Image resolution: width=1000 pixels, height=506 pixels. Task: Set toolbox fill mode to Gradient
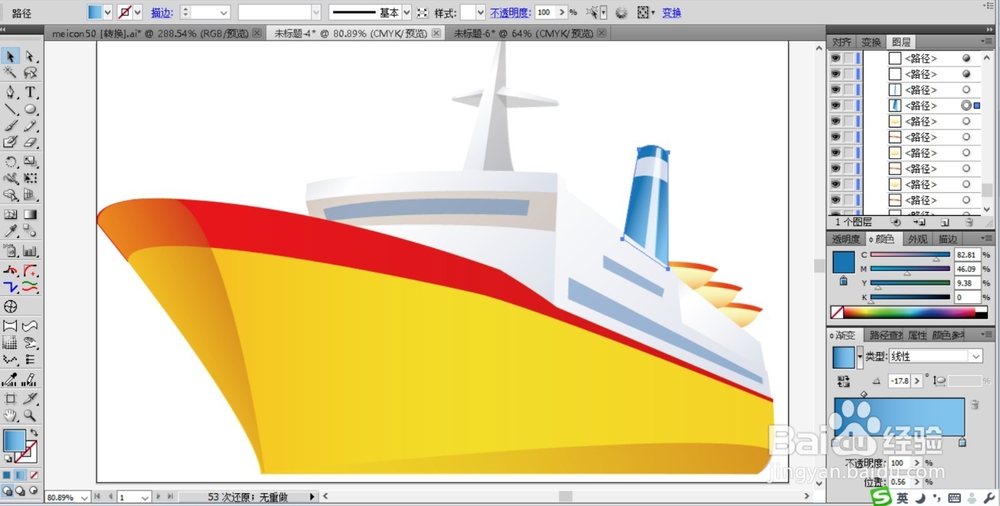(x=20, y=475)
